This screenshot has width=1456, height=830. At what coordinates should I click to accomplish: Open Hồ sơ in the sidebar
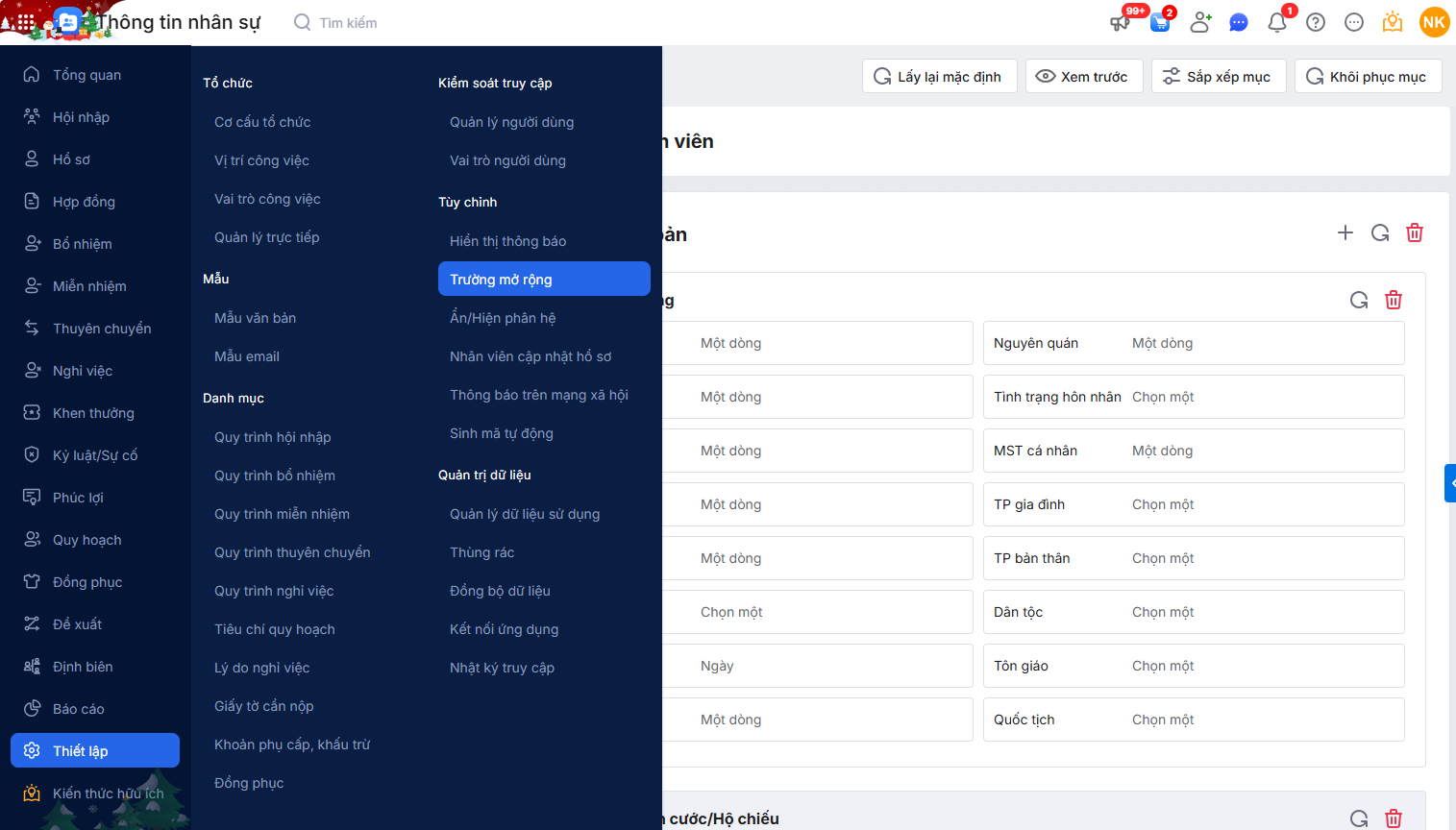tap(95, 159)
